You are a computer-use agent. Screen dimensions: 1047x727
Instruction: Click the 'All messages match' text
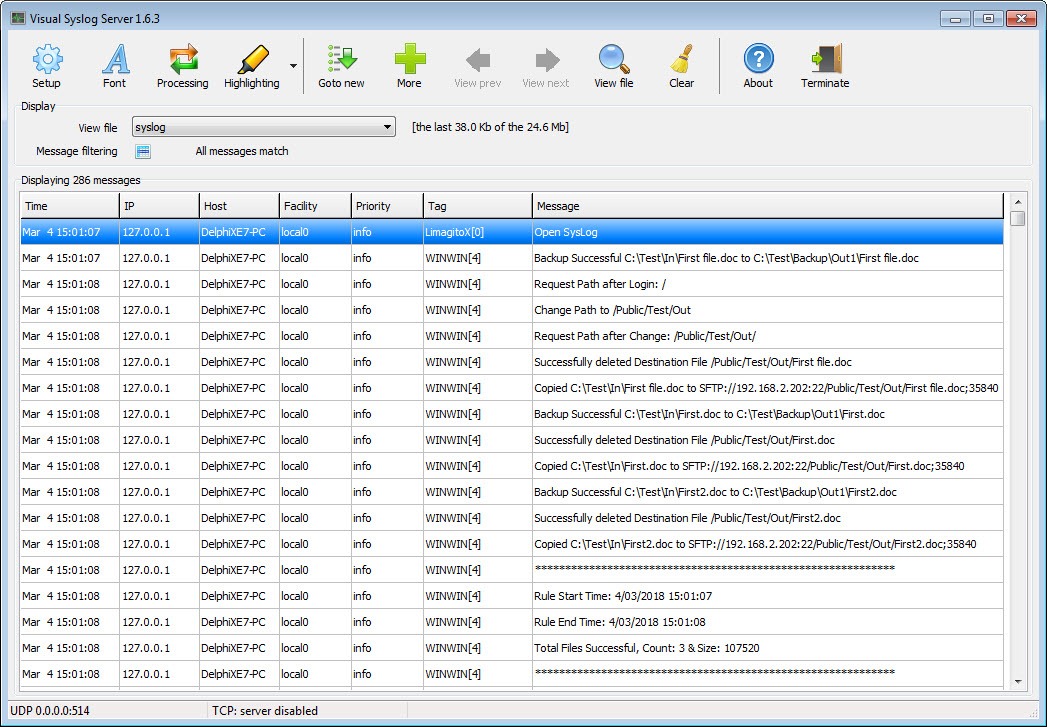(x=242, y=152)
